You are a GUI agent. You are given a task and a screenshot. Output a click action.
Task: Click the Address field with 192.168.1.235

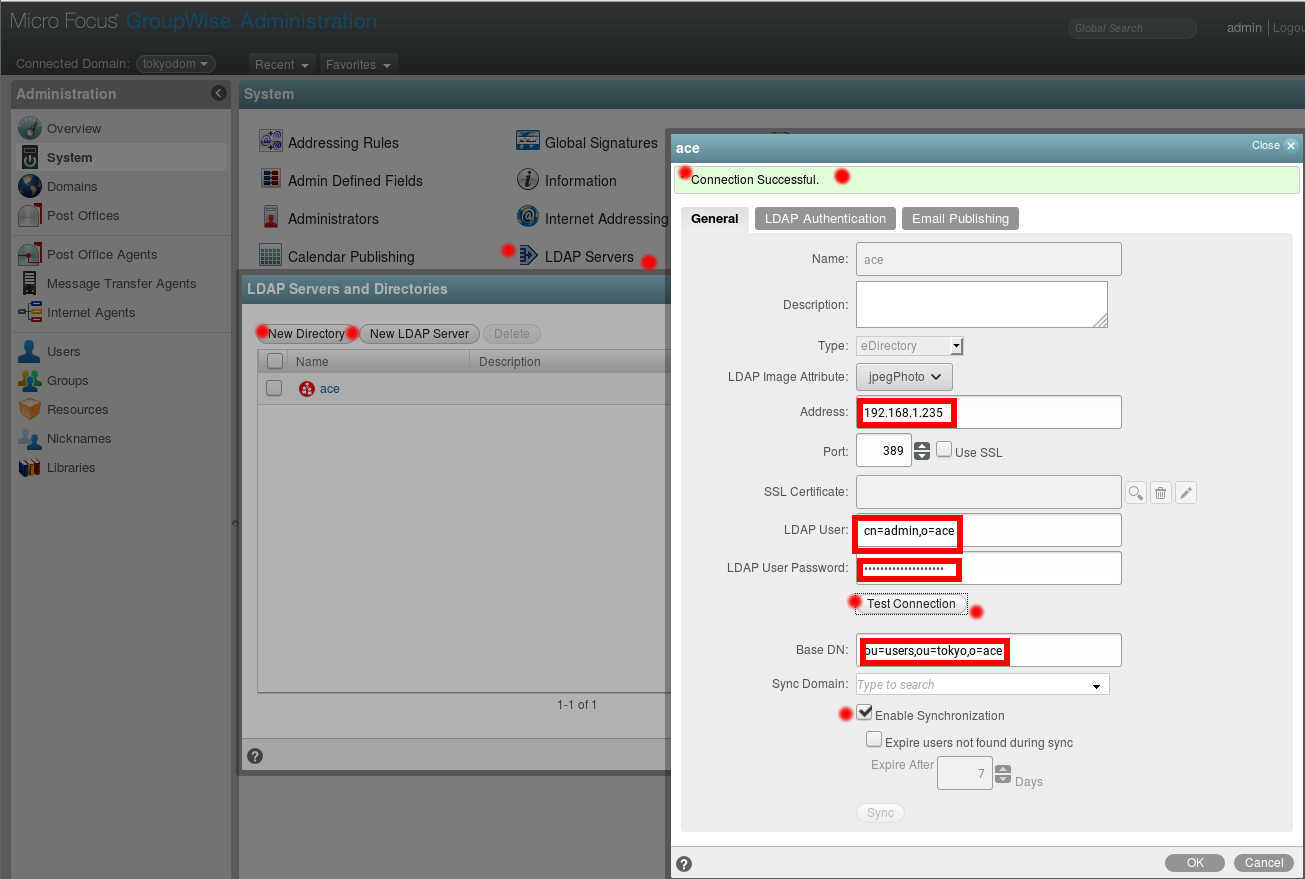[989, 412]
